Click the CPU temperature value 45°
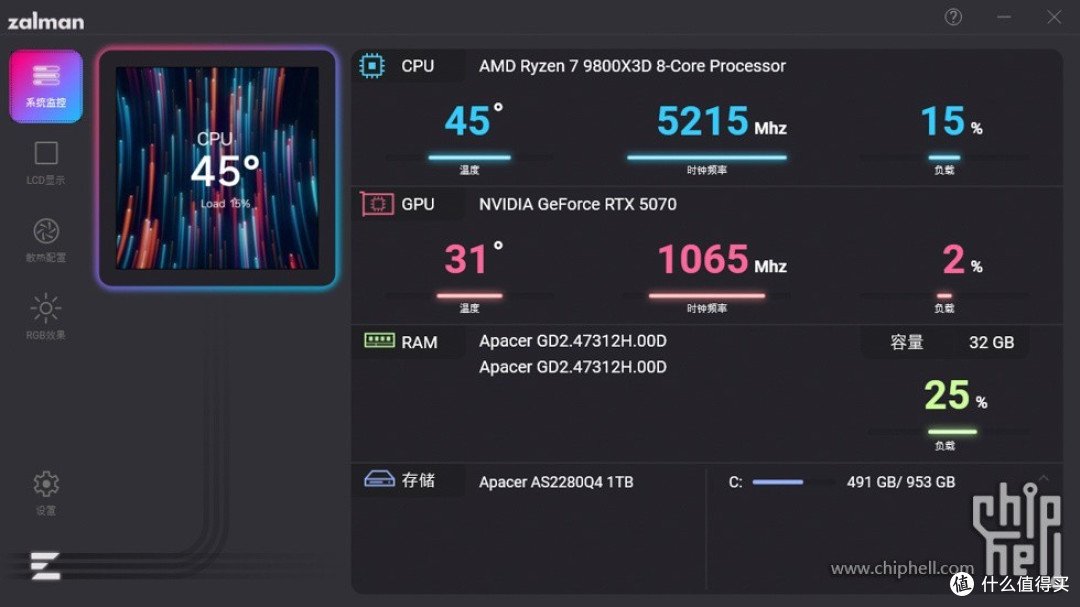The height and width of the screenshot is (607, 1080). [x=474, y=121]
